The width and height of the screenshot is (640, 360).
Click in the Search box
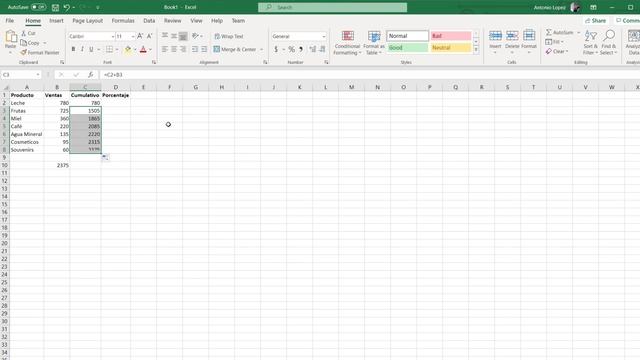point(332,7)
